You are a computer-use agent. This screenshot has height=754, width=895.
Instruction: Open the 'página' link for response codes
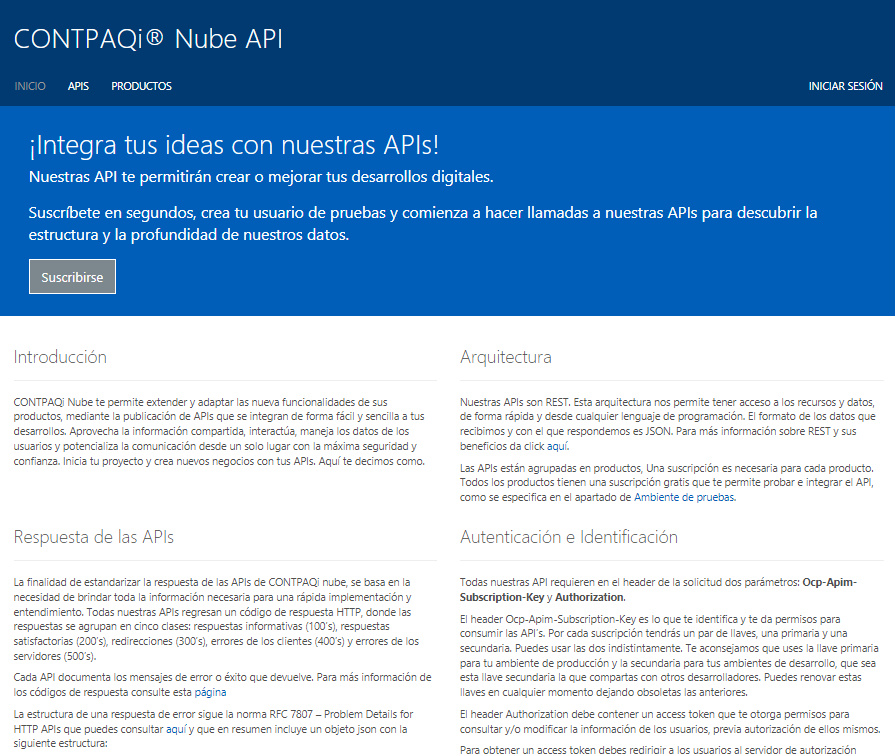pos(210,692)
